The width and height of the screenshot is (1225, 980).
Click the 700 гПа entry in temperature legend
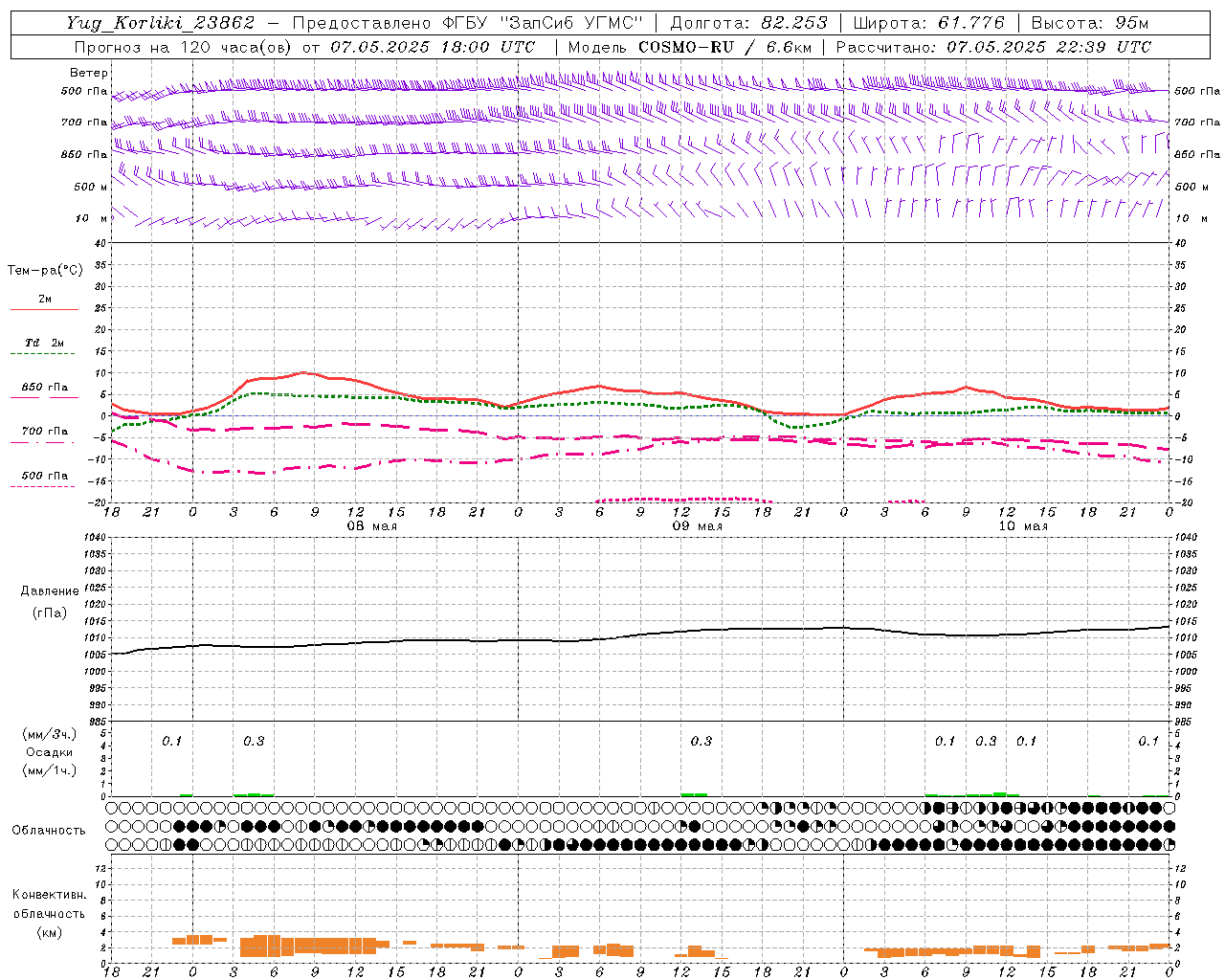point(45,432)
